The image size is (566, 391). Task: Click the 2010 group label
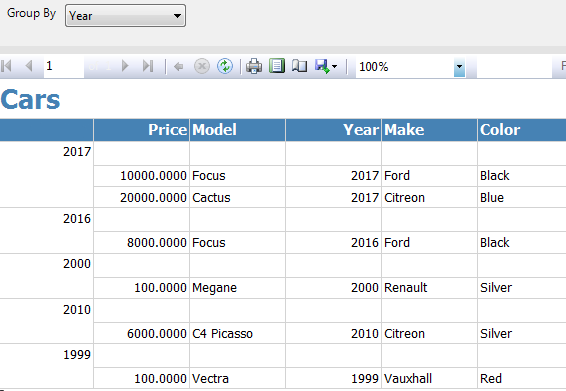click(x=77, y=310)
